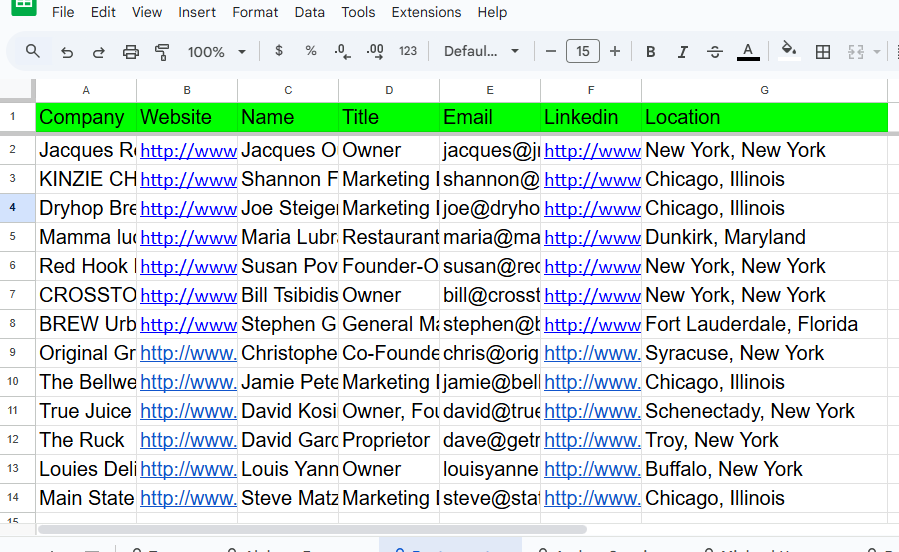Click the search magnifier icon in toolbar
This screenshot has height=552, width=899.
[x=33, y=52]
